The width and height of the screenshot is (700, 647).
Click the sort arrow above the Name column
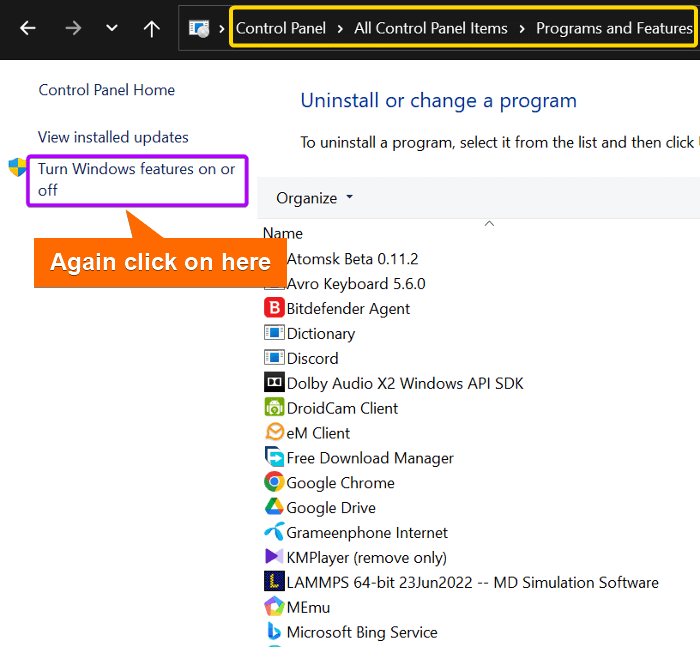tap(489, 223)
